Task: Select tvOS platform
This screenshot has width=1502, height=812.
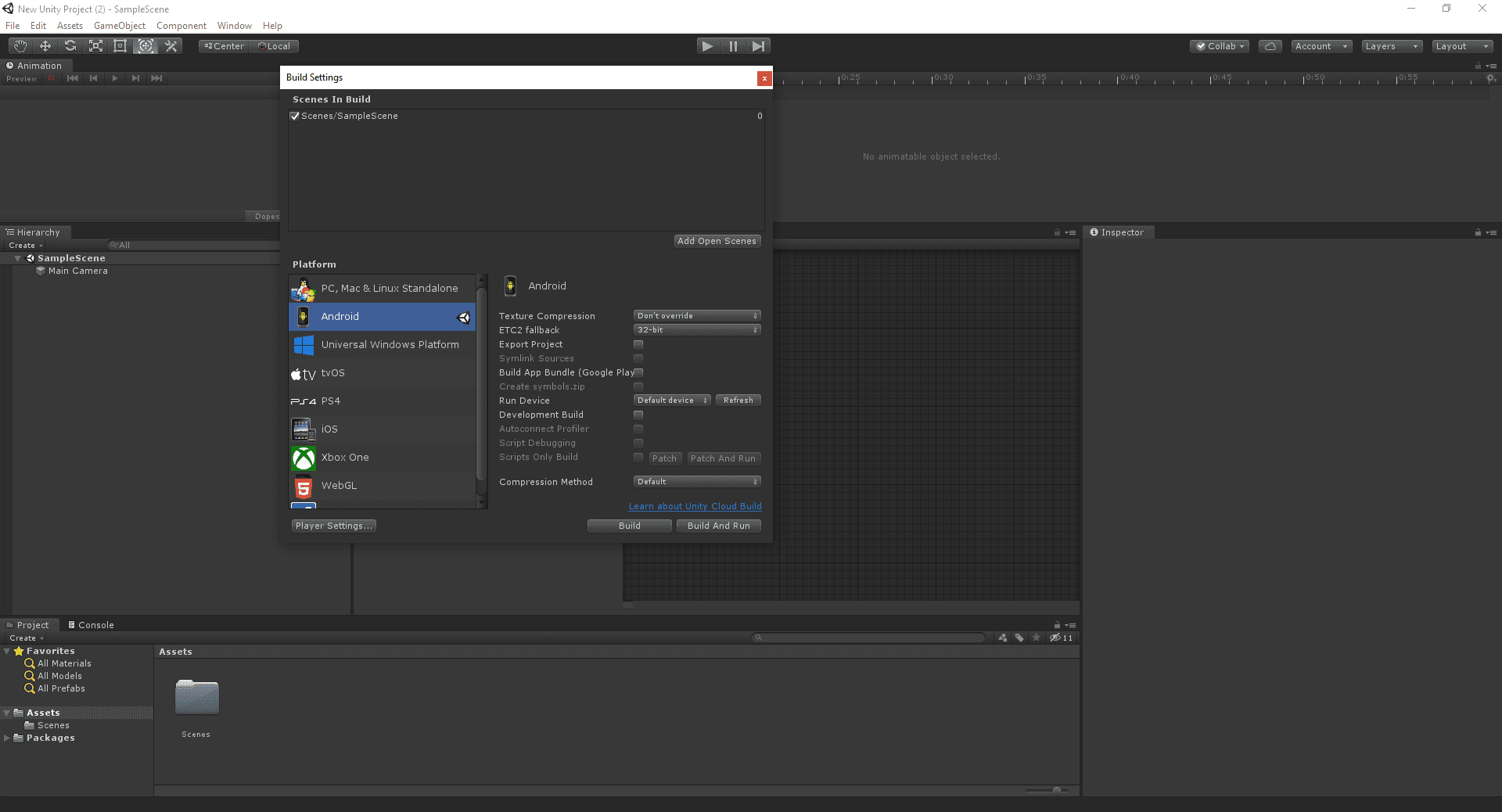Action: point(383,373)
